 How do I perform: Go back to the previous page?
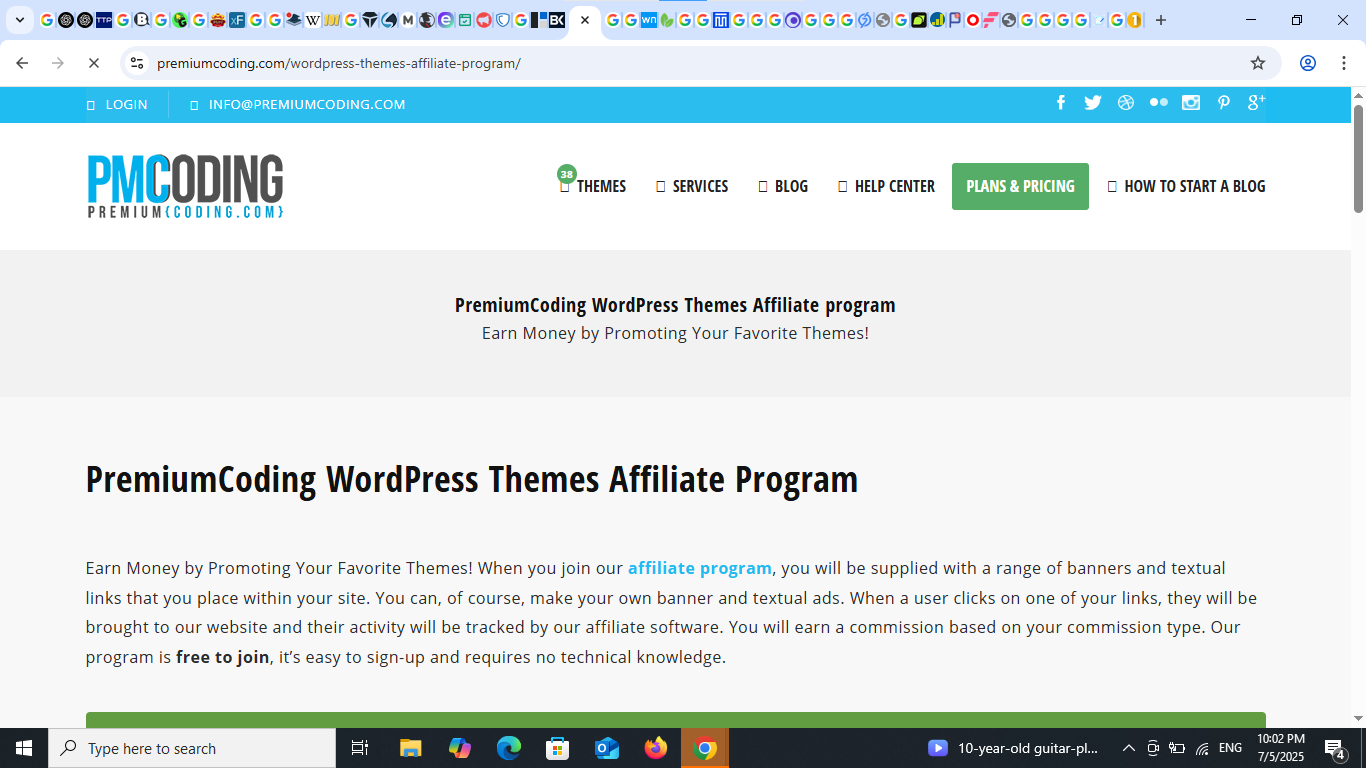[22, 63]
